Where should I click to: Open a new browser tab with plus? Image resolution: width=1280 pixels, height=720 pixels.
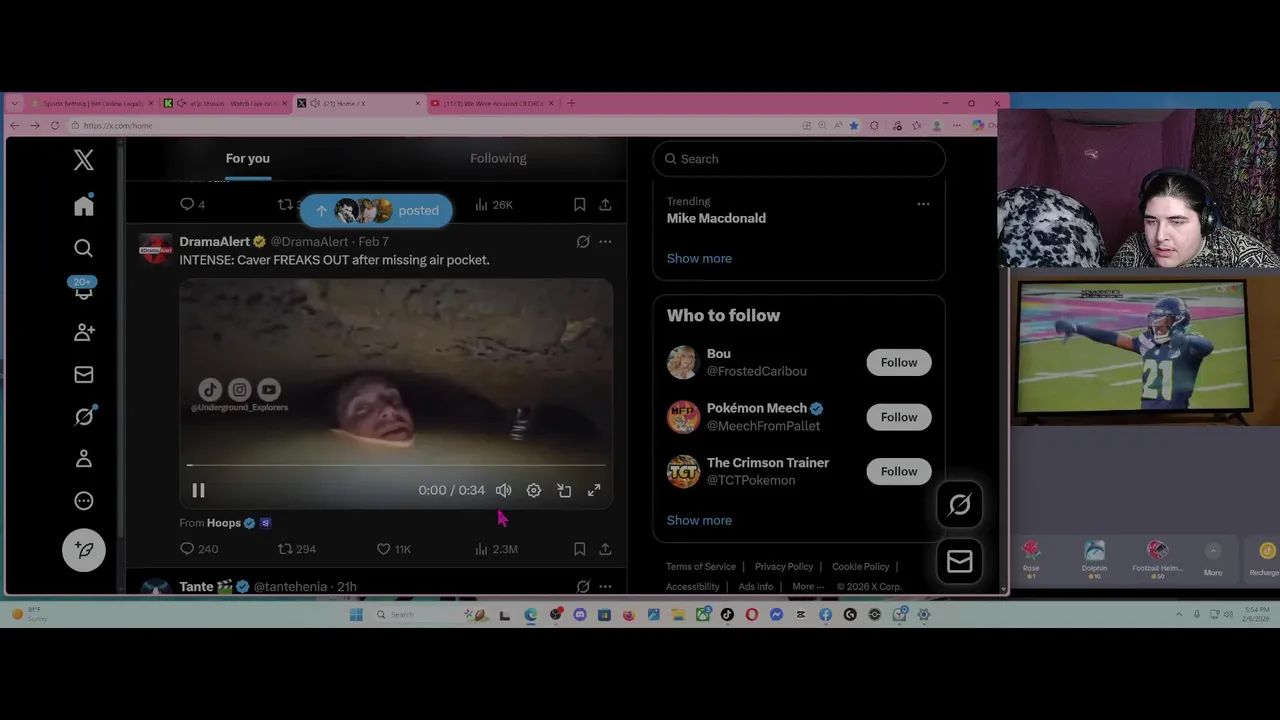tap(571, 103)
